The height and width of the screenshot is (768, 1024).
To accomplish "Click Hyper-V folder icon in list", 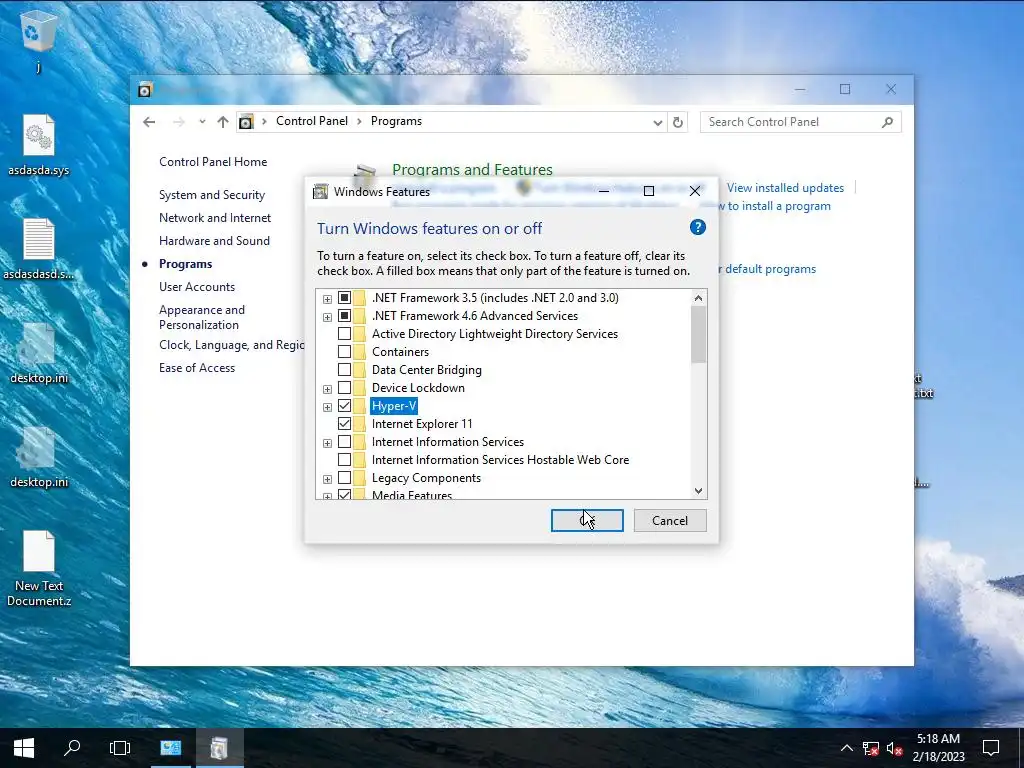I will (x=359, y=406).
